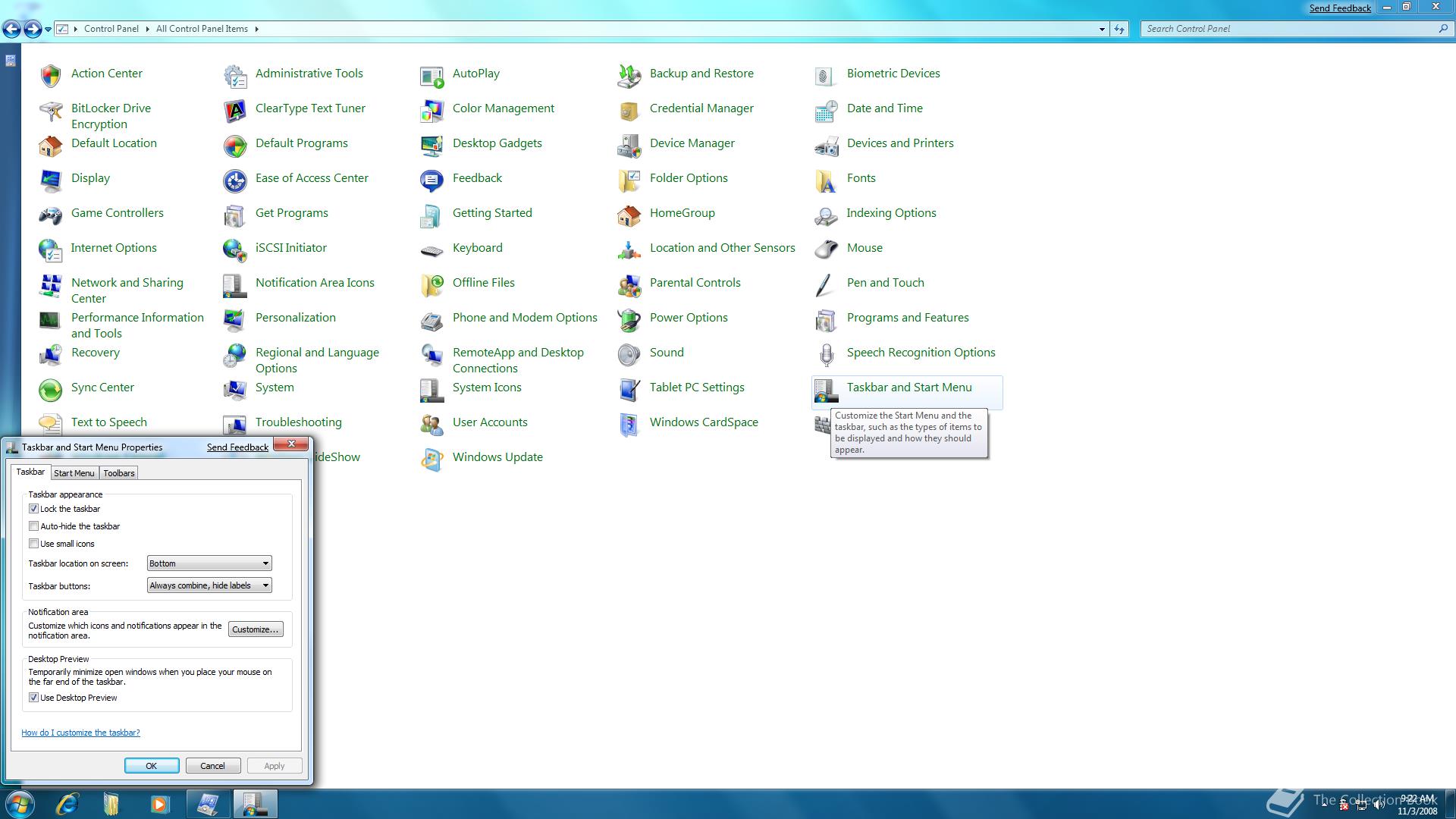Uncheck Lock the taskbar checkbox
1456x819 pixels.
[33, 509]
